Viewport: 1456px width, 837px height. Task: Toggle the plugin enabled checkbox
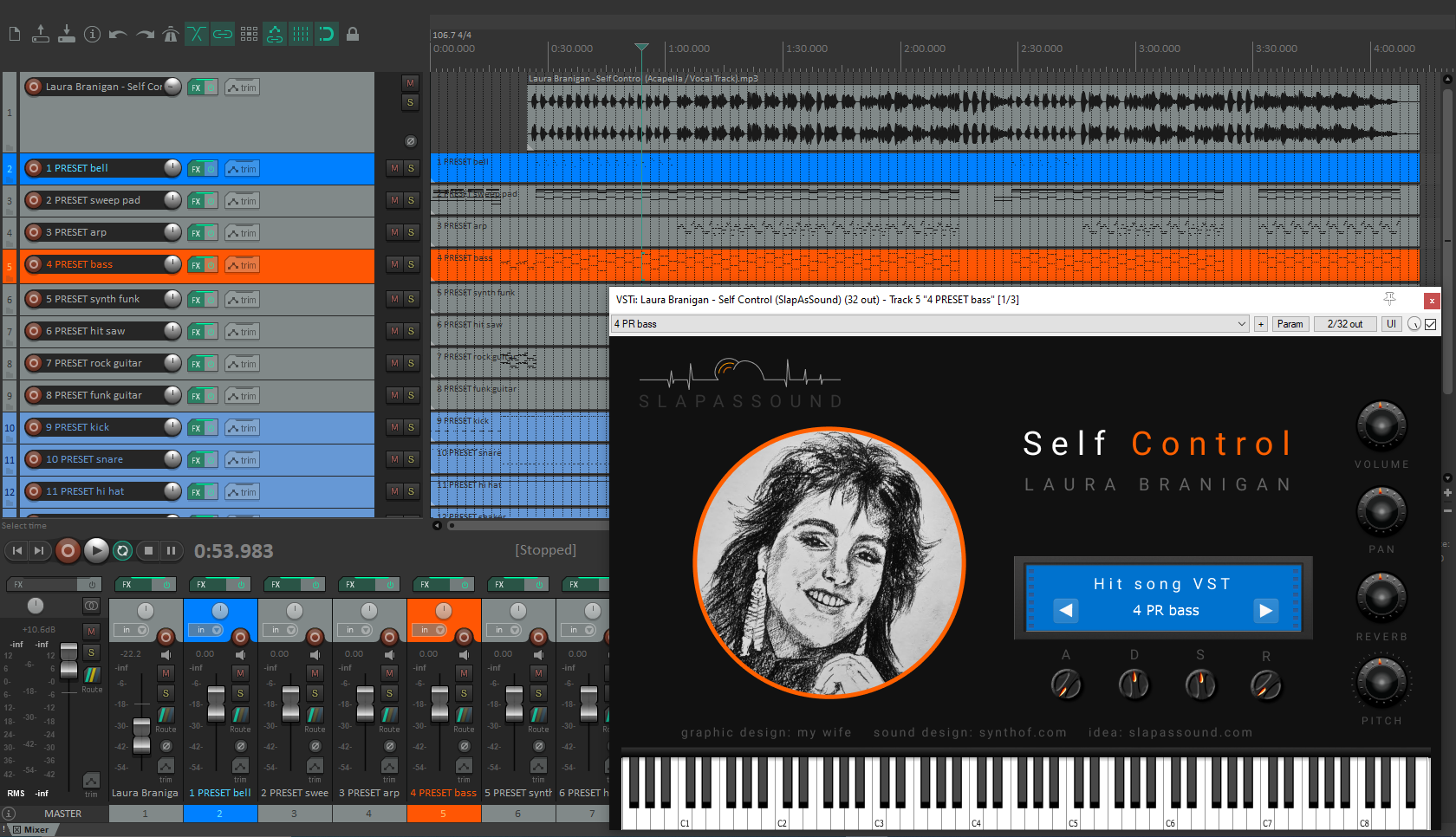[1431, 324]
